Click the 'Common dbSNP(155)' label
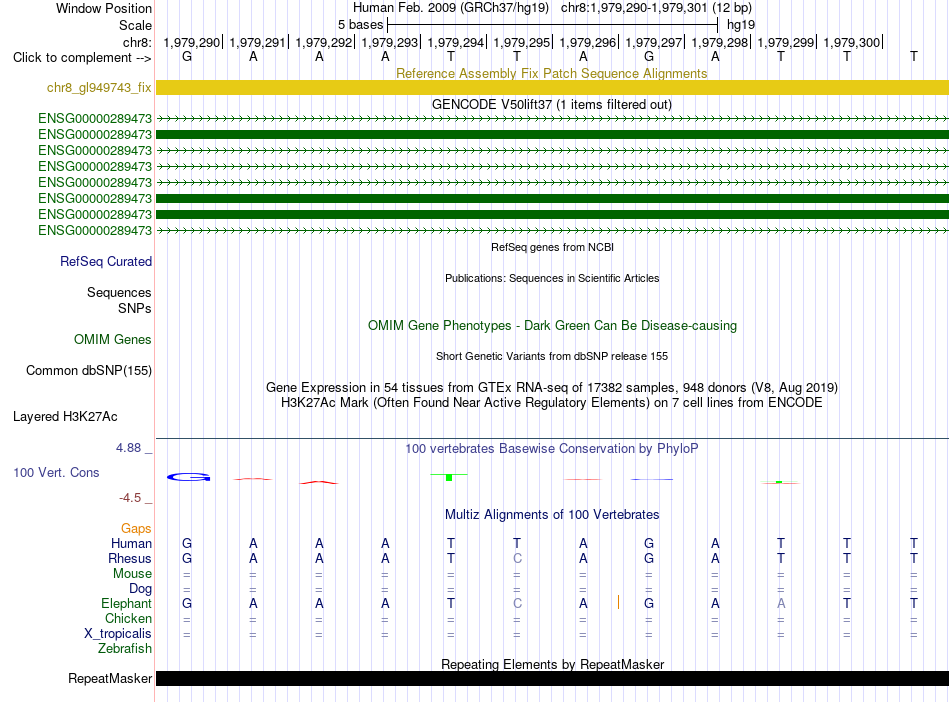This screenshot has height=702, width=950. tap(88, 370)
